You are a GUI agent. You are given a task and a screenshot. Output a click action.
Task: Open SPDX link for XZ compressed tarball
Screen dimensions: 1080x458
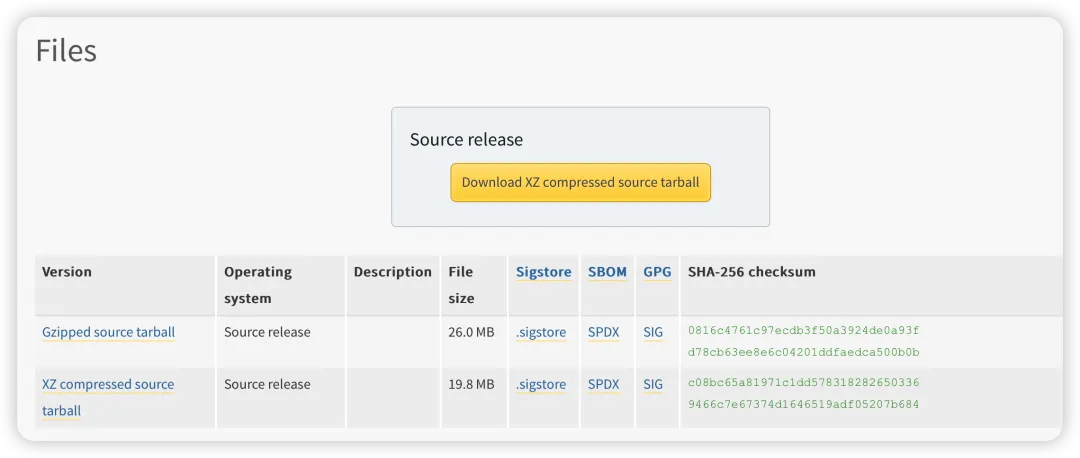click(603, 384)
